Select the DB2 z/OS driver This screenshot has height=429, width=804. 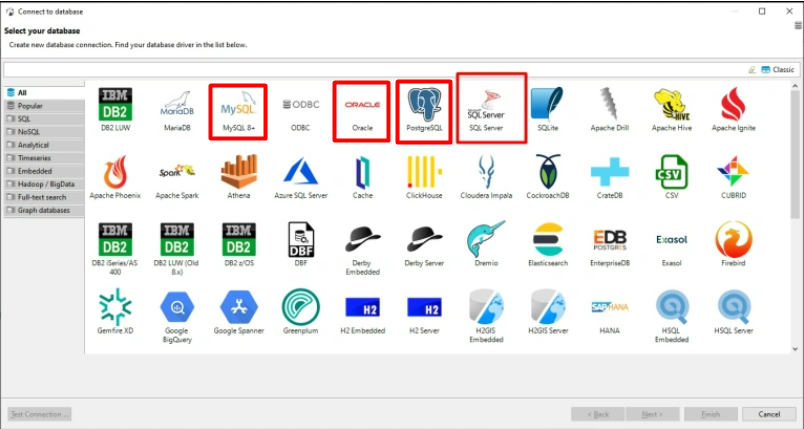(x=238, y=245)
